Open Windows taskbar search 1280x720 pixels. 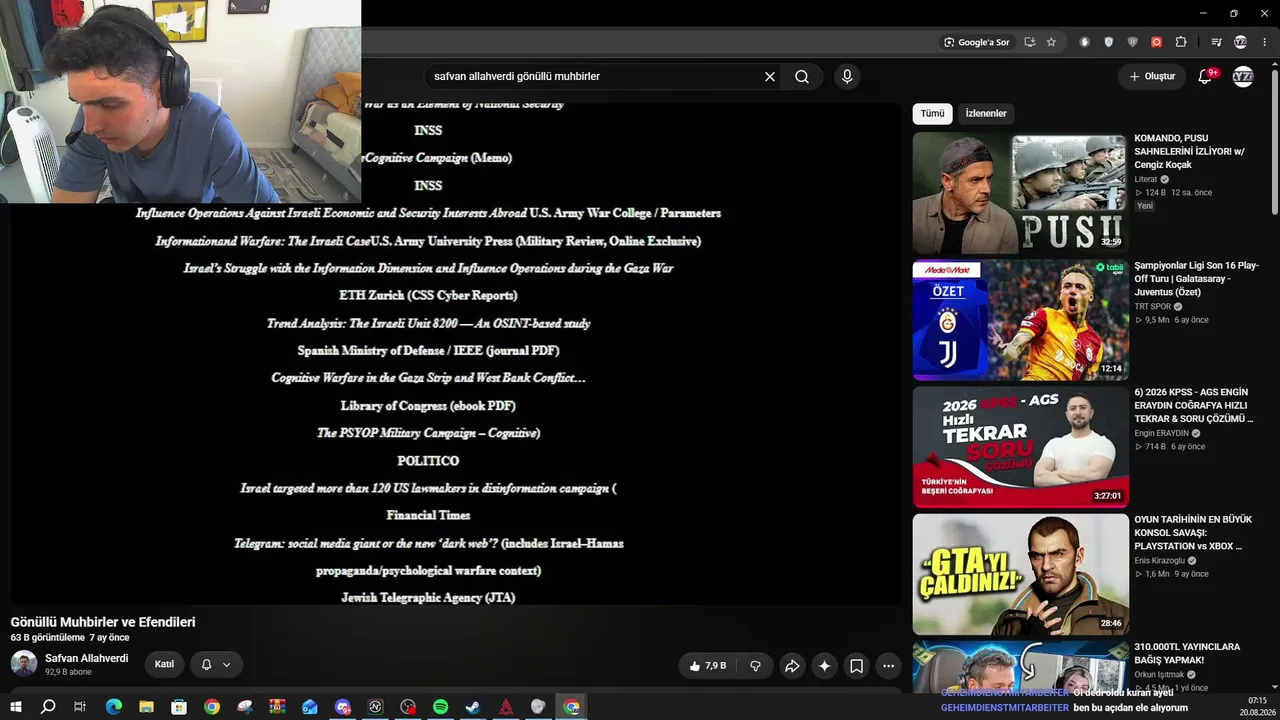click(x=48, y=707)
